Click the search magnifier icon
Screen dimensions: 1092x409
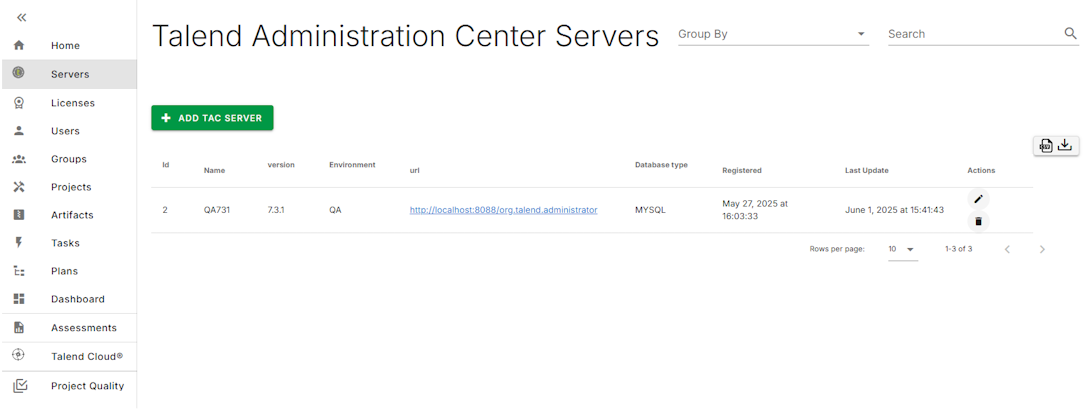[x=1070, y=33]
